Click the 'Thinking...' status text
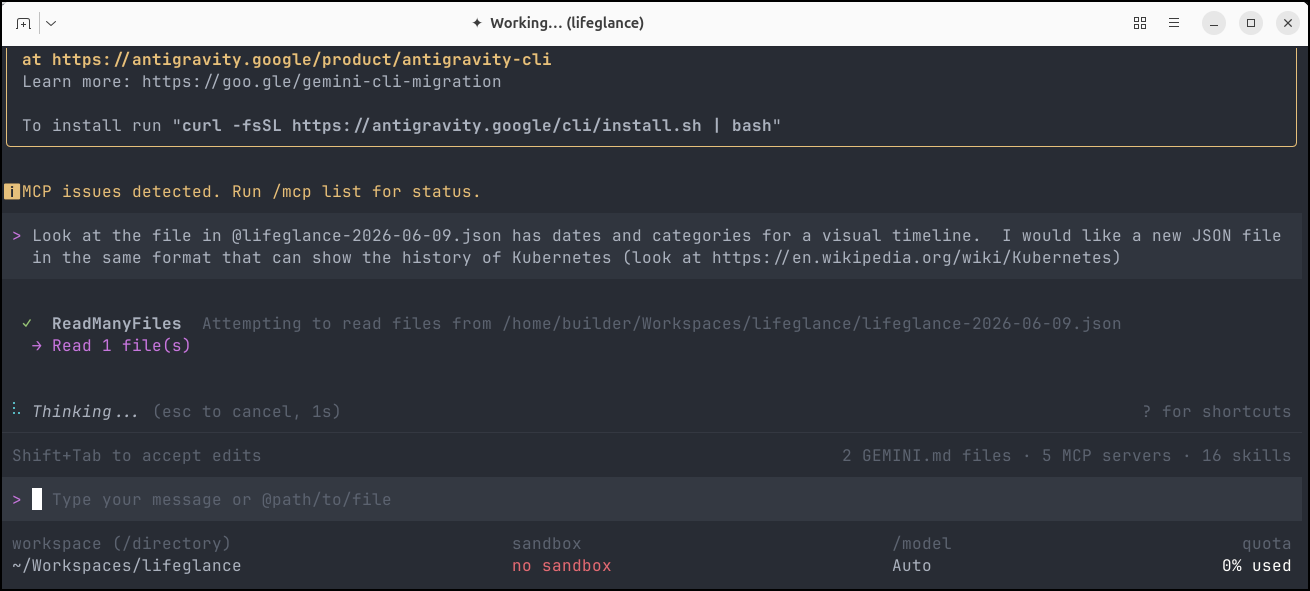This screenshot has width=1310, height=591. click(86, 411)
